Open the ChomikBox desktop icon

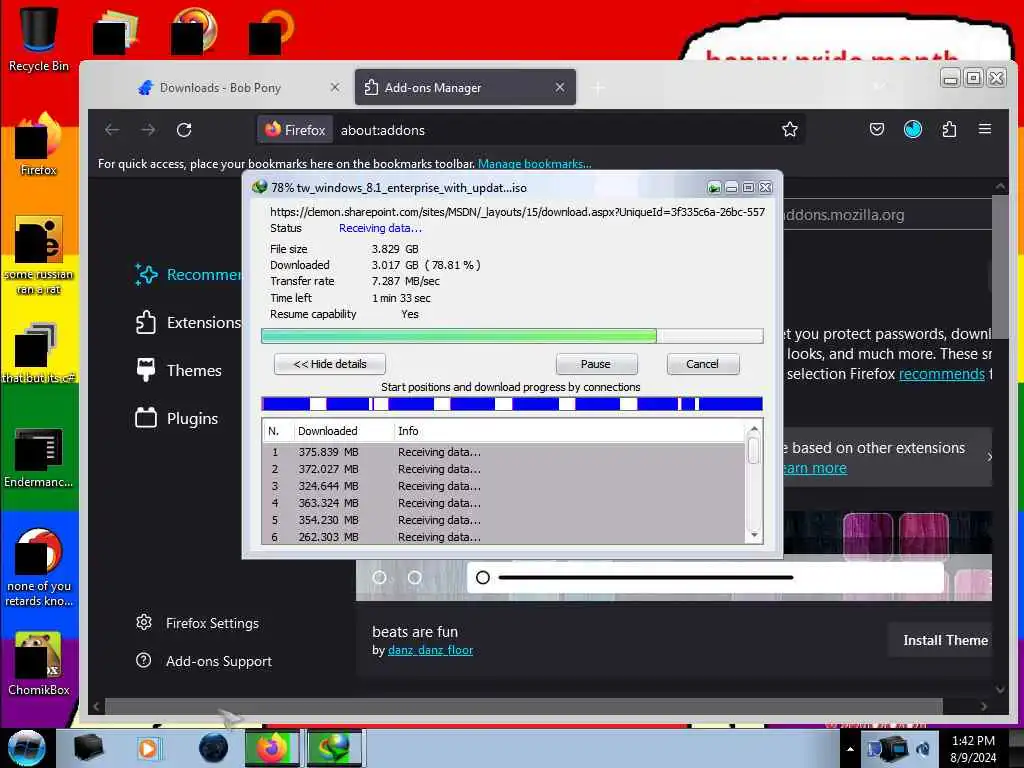pyautogui.click(x=38, y=664)
